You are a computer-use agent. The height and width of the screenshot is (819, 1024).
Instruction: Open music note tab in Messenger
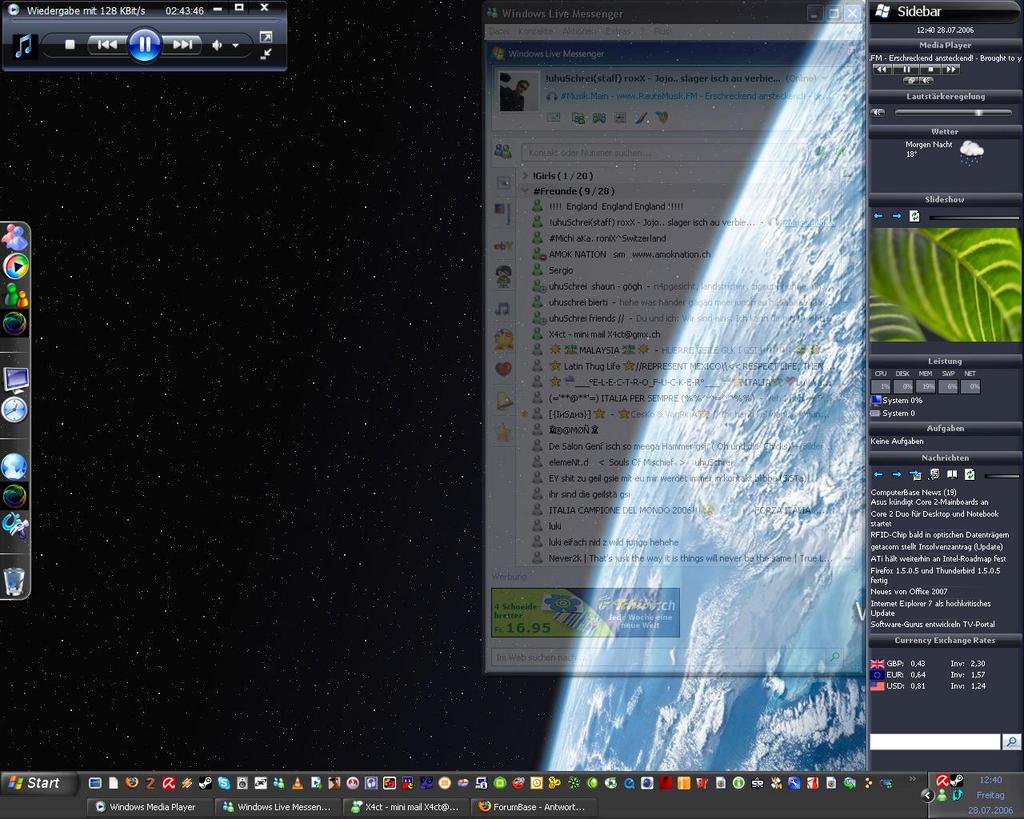503,308
